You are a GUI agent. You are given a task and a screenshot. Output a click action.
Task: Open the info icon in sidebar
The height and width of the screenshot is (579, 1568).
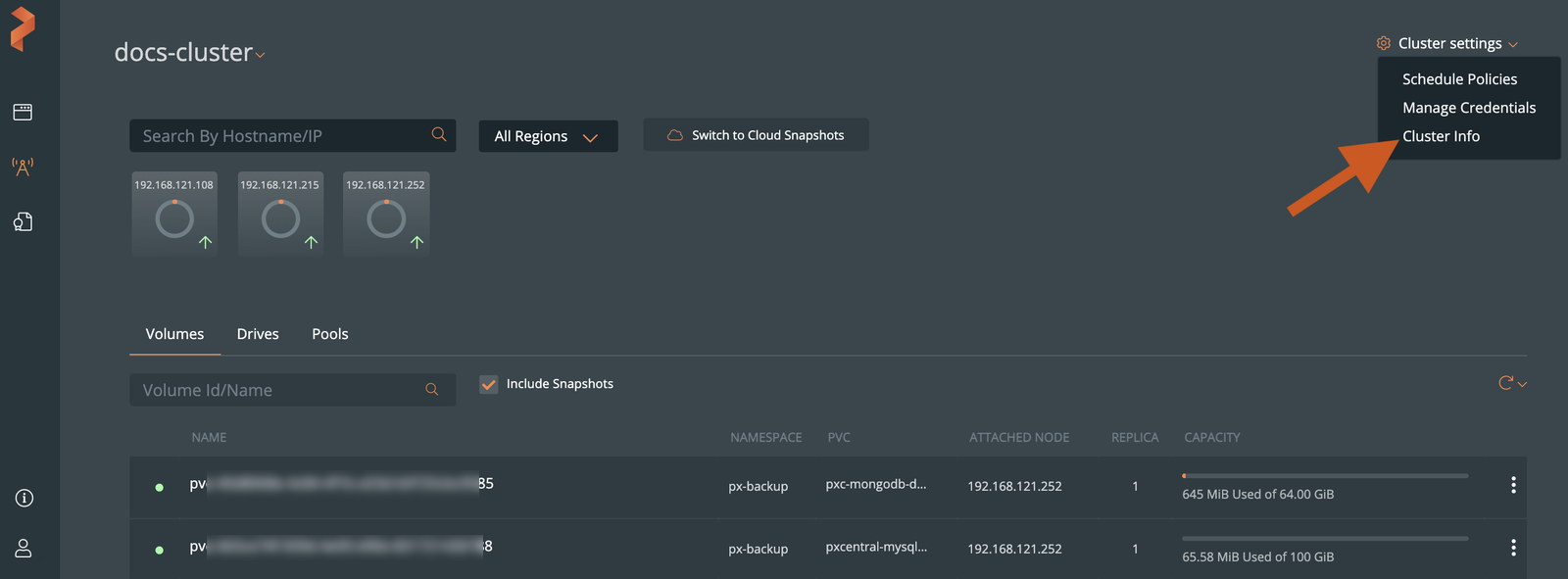pos(24,498)
